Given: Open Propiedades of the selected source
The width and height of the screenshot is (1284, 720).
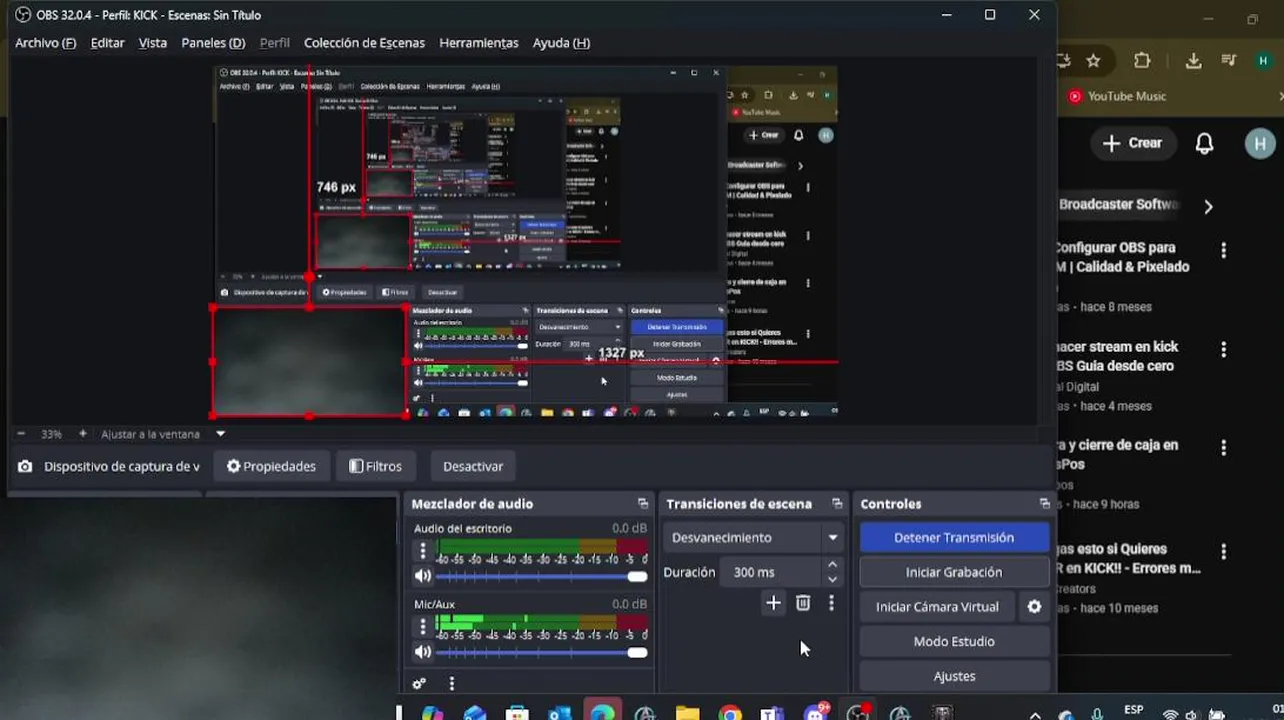Looking at the screenshot, I should [271, 466].
